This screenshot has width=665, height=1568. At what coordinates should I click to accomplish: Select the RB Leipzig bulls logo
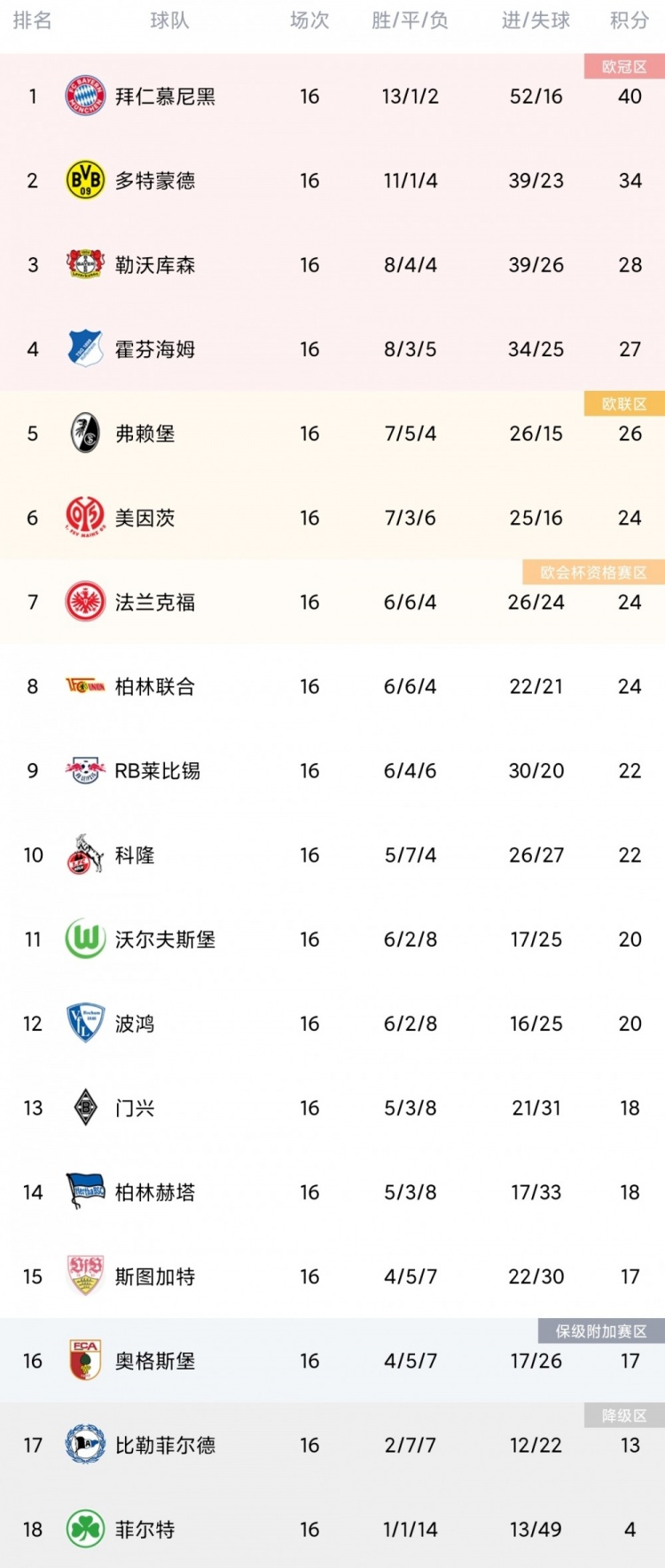(85, 770)
